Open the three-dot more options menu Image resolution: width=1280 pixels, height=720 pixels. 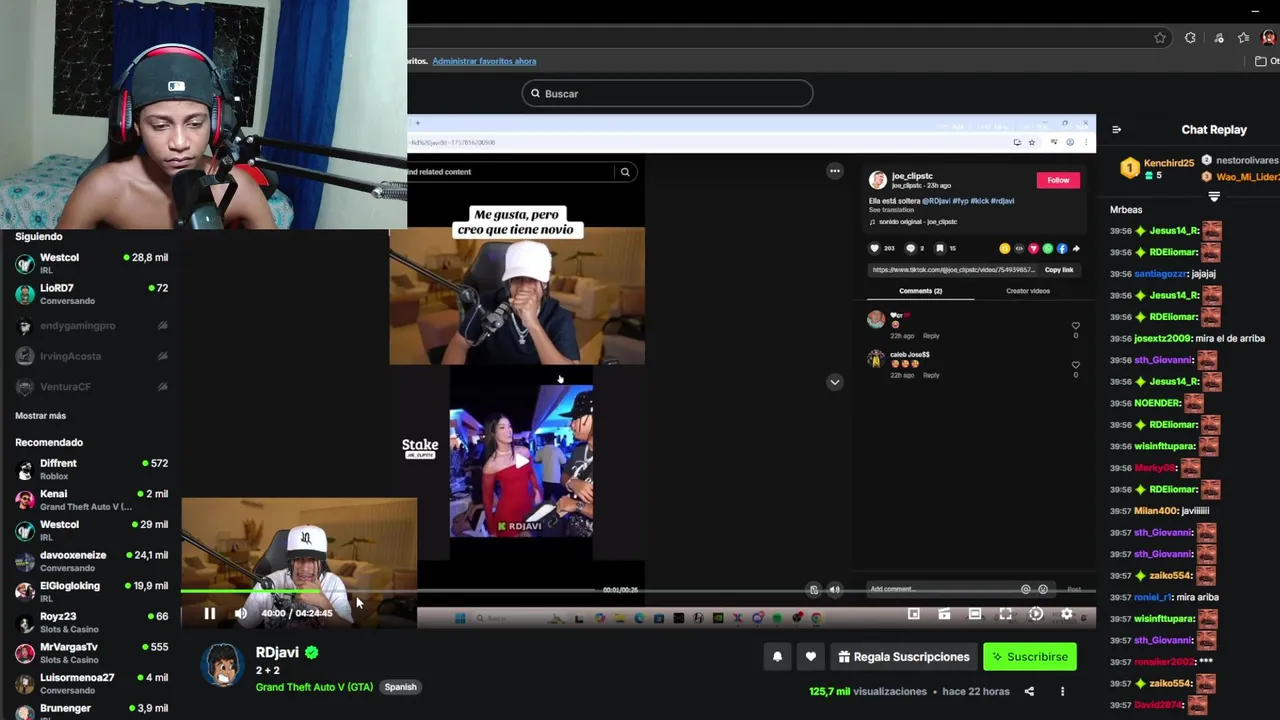point(1062,691)
